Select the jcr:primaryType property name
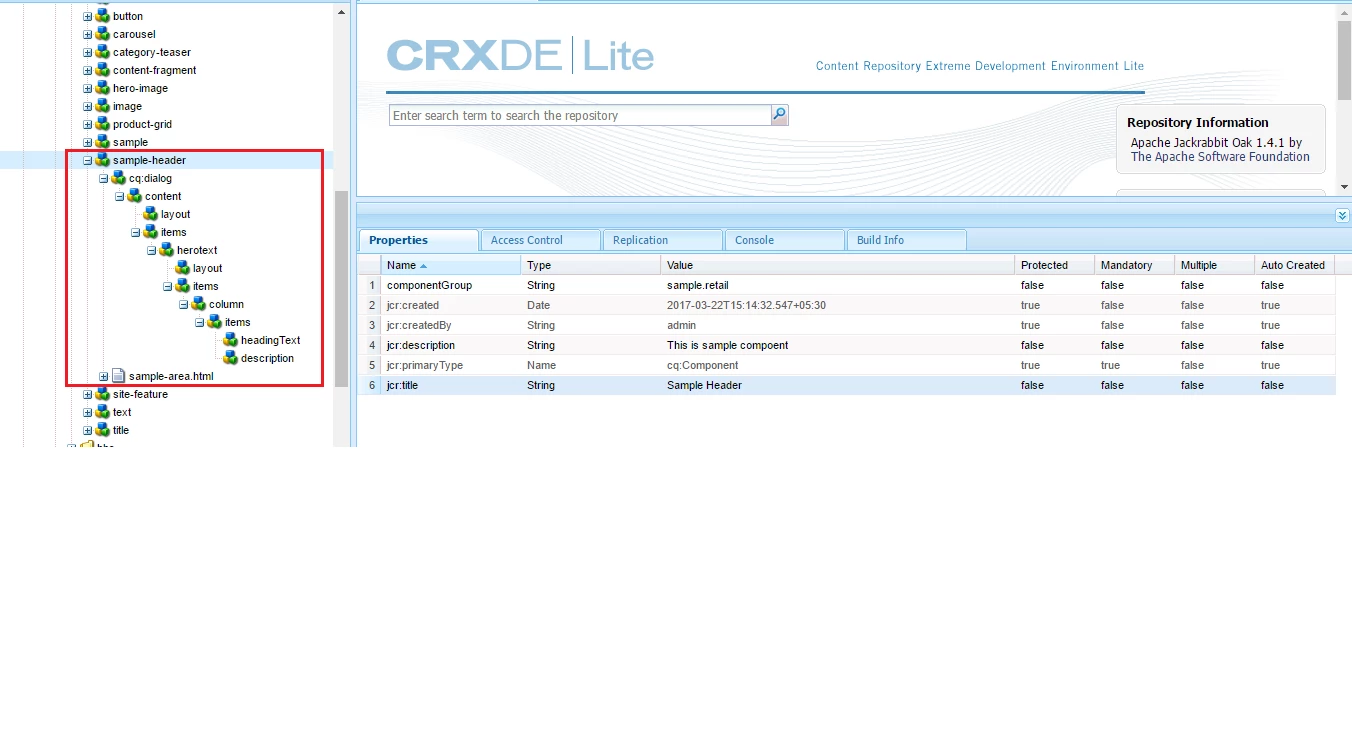This screenshot has height=734, width=1352. click(425, 365)
